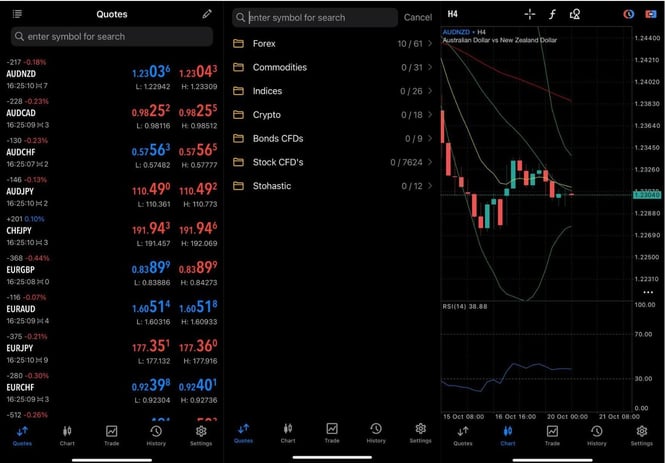Open the chart objects shapes icon

(x=575, y=14)
